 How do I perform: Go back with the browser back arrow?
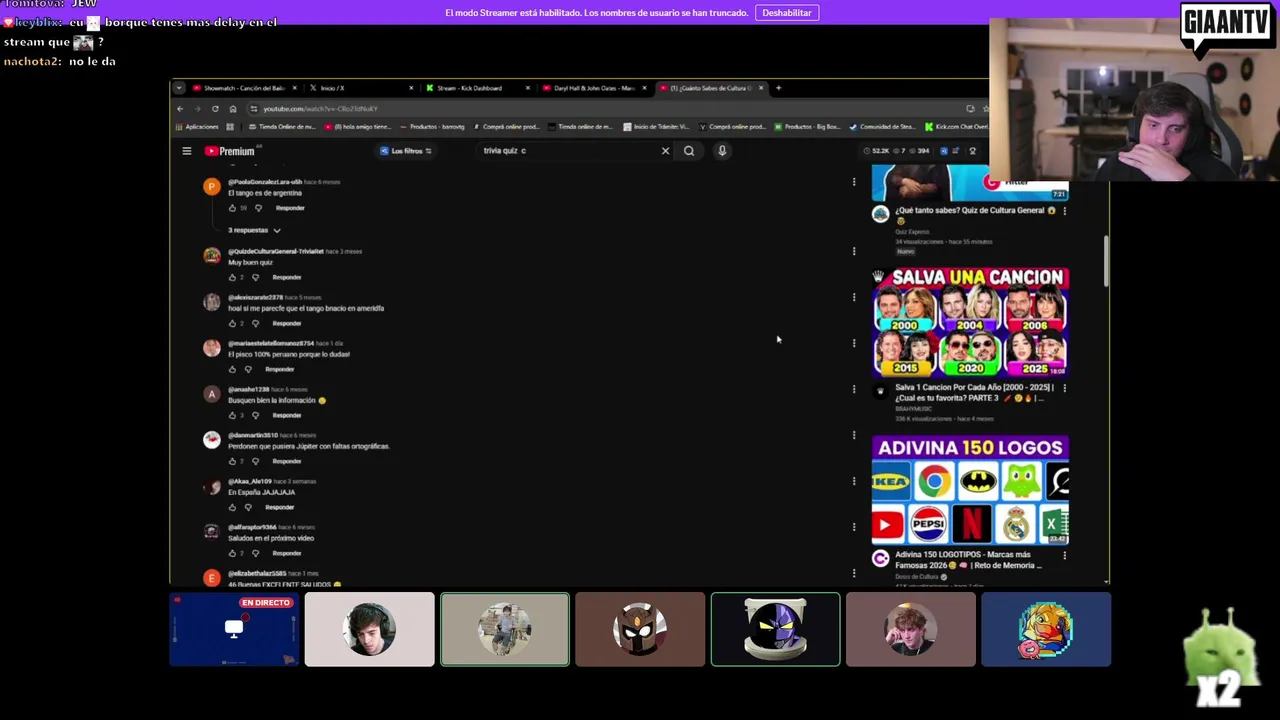pos(180,108)
